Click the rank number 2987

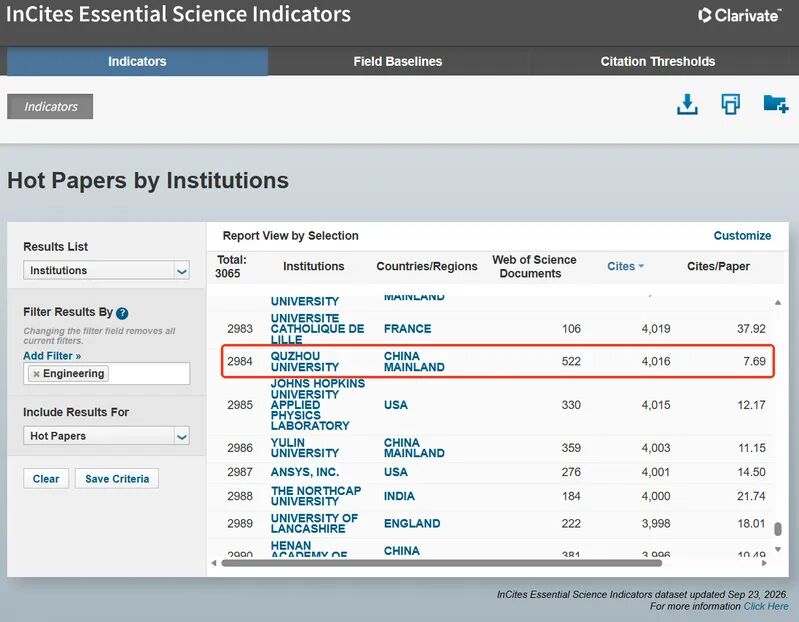click(x=239, y=472)
